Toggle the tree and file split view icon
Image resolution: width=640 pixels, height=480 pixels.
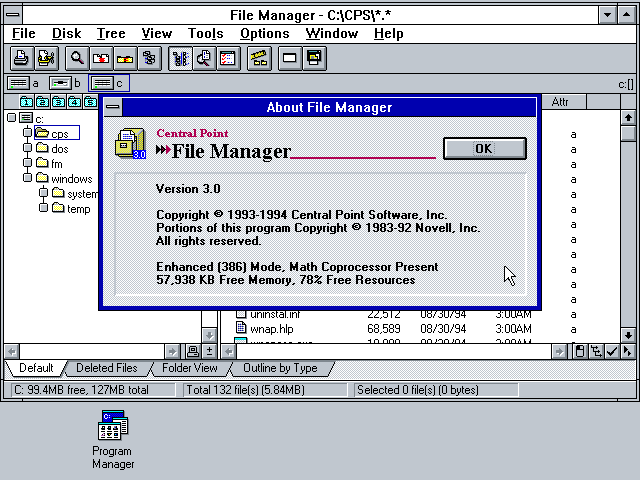pyautogui.click(x=180, y=58)
